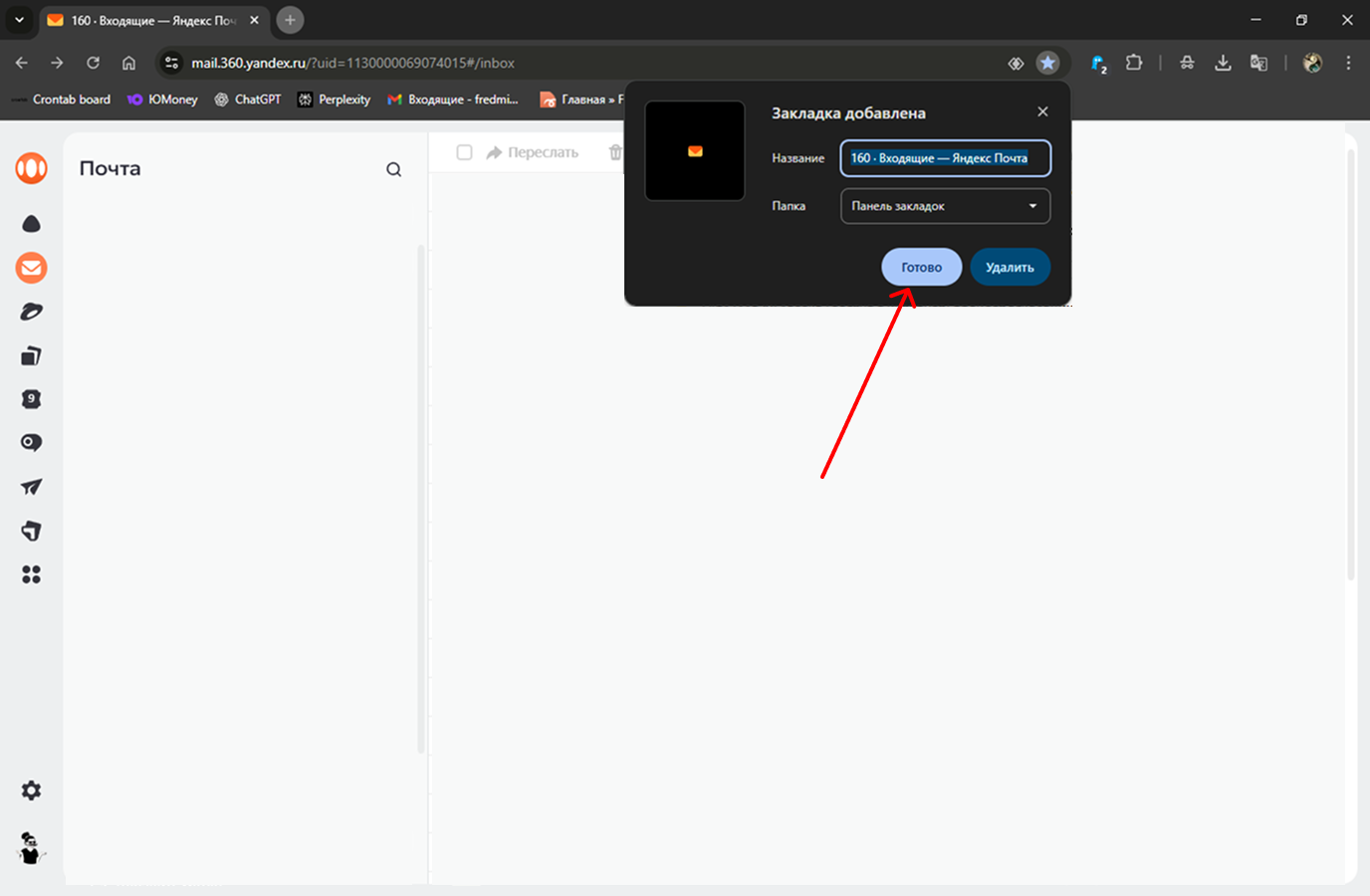Expand the Папка dropdown with Панель закладок
Image resolution: width=1370 pixels, height=896 pixels.
(945, 206)
